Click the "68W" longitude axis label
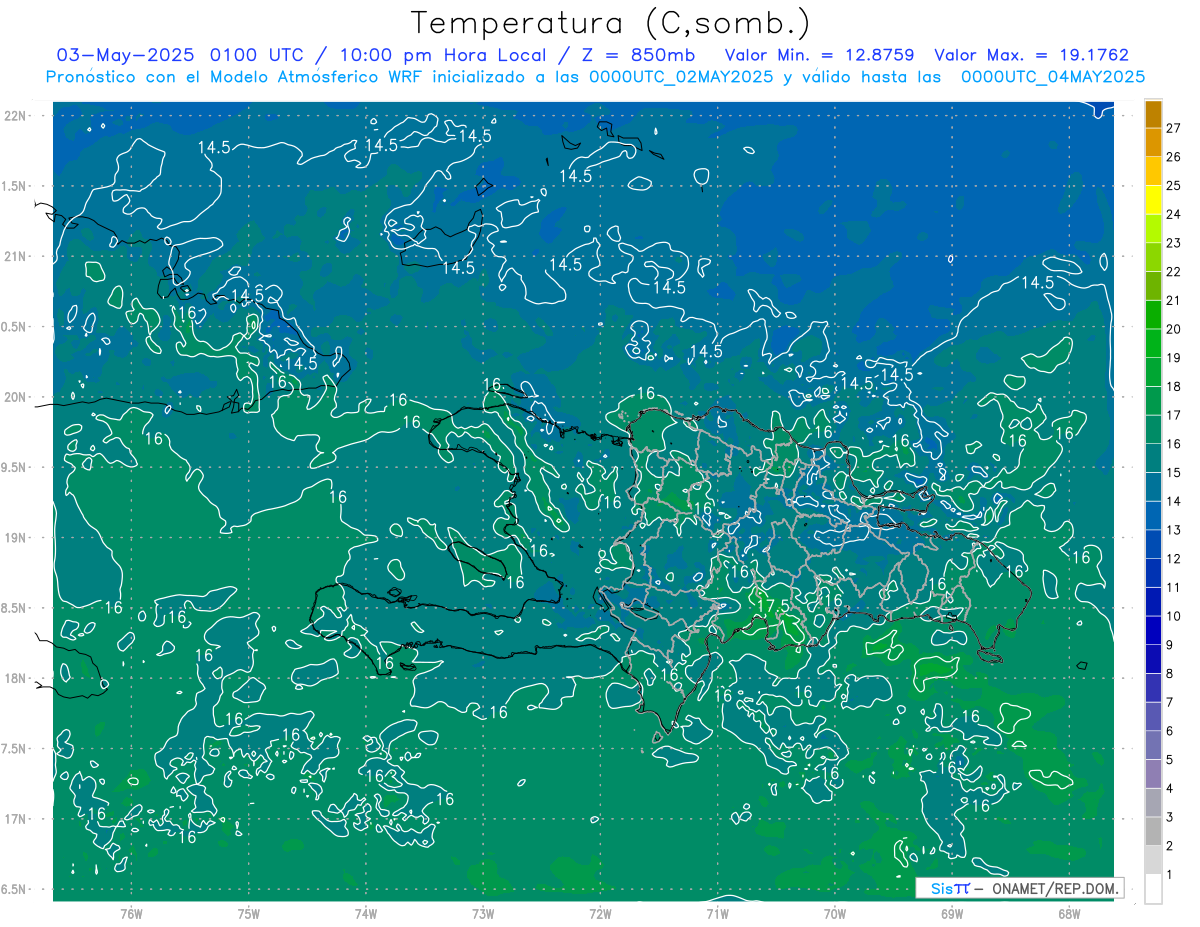Image resolution: width=1200 pixels, height=927 pixels. tap(1069, 913)
